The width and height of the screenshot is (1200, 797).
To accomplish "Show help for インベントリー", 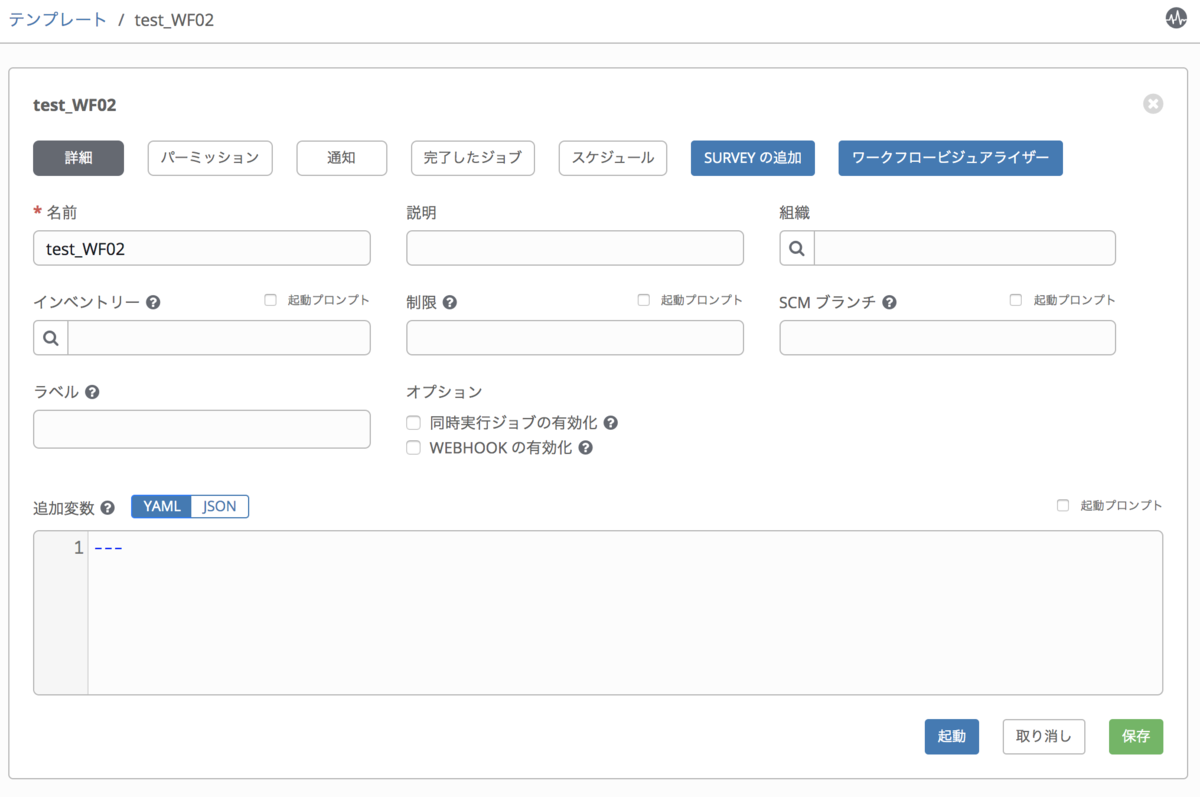I will tap(153, 302).
